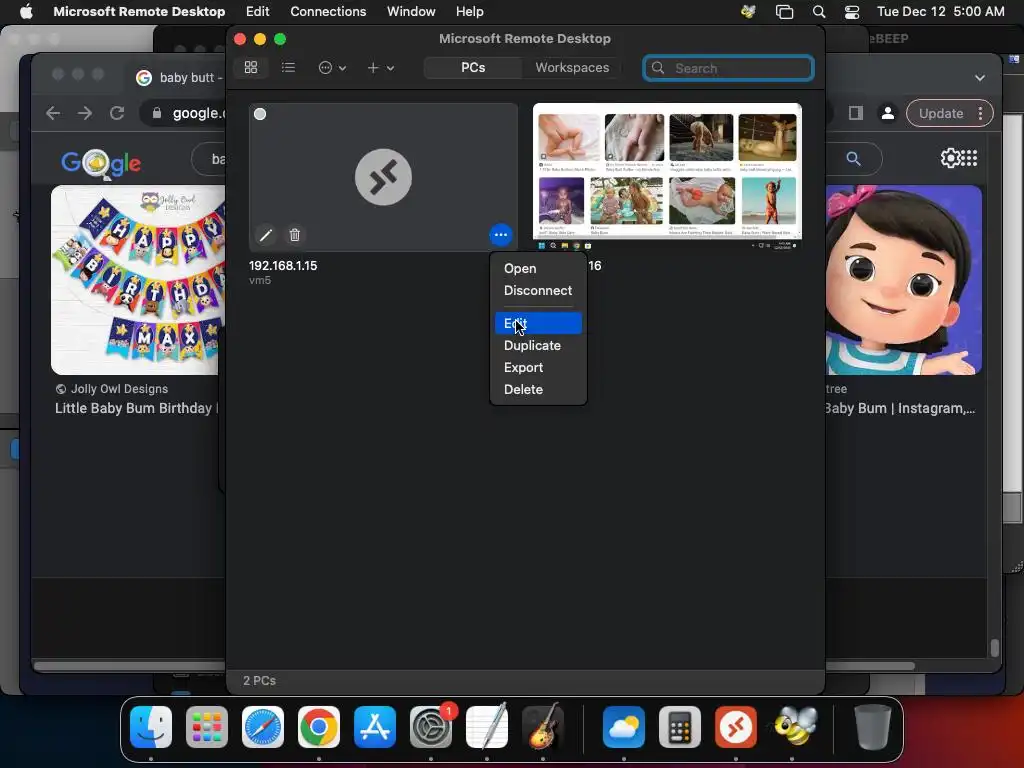Choose Edit from the context menu
Image resolution: width=1024 pixels, height=768 pixels.
(x=538, y=323)
